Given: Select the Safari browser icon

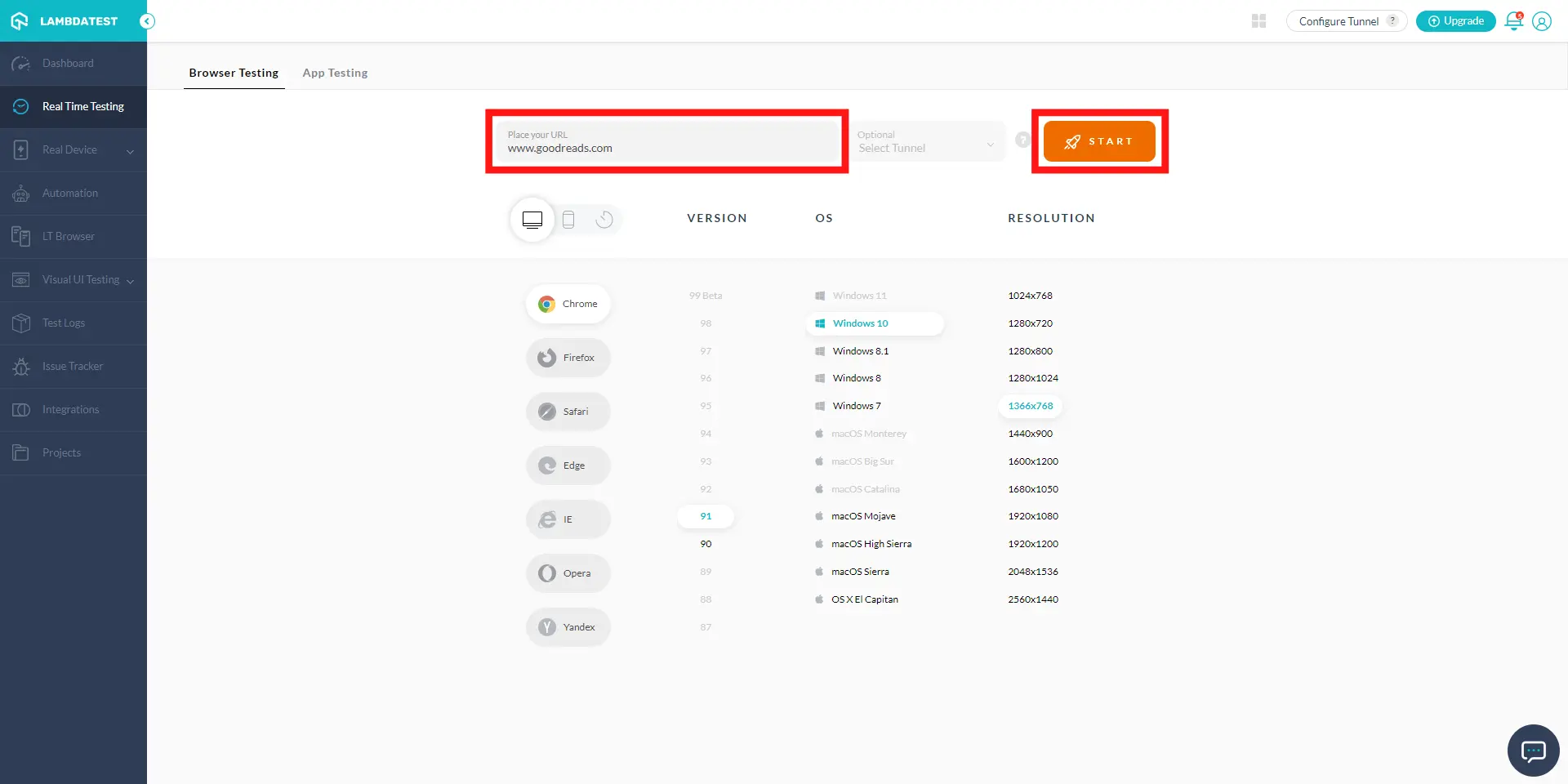Looking at the screenshot, I should click(567, 411).
